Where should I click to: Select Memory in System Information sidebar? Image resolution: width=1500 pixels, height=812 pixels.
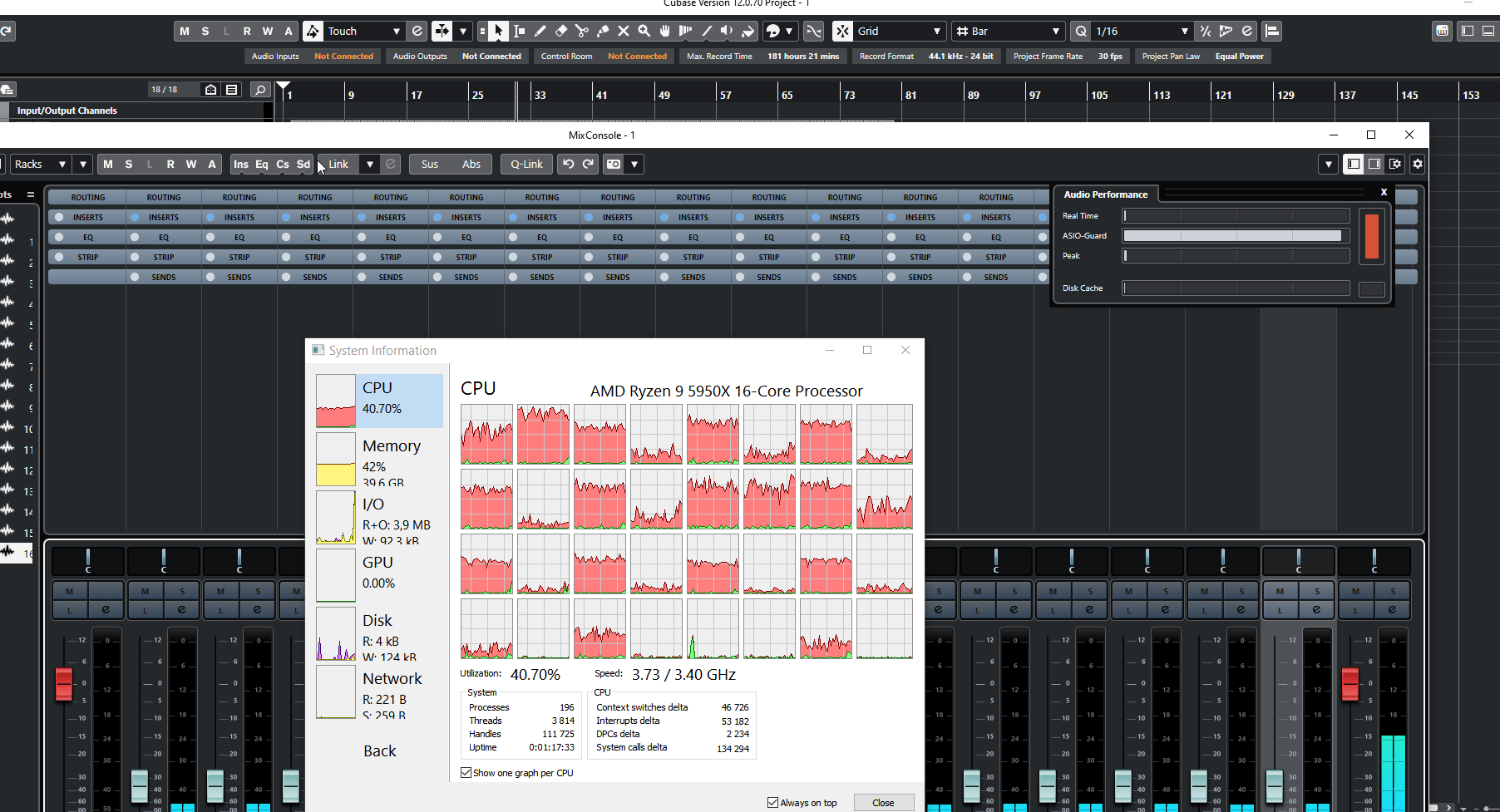pos(379,460)
